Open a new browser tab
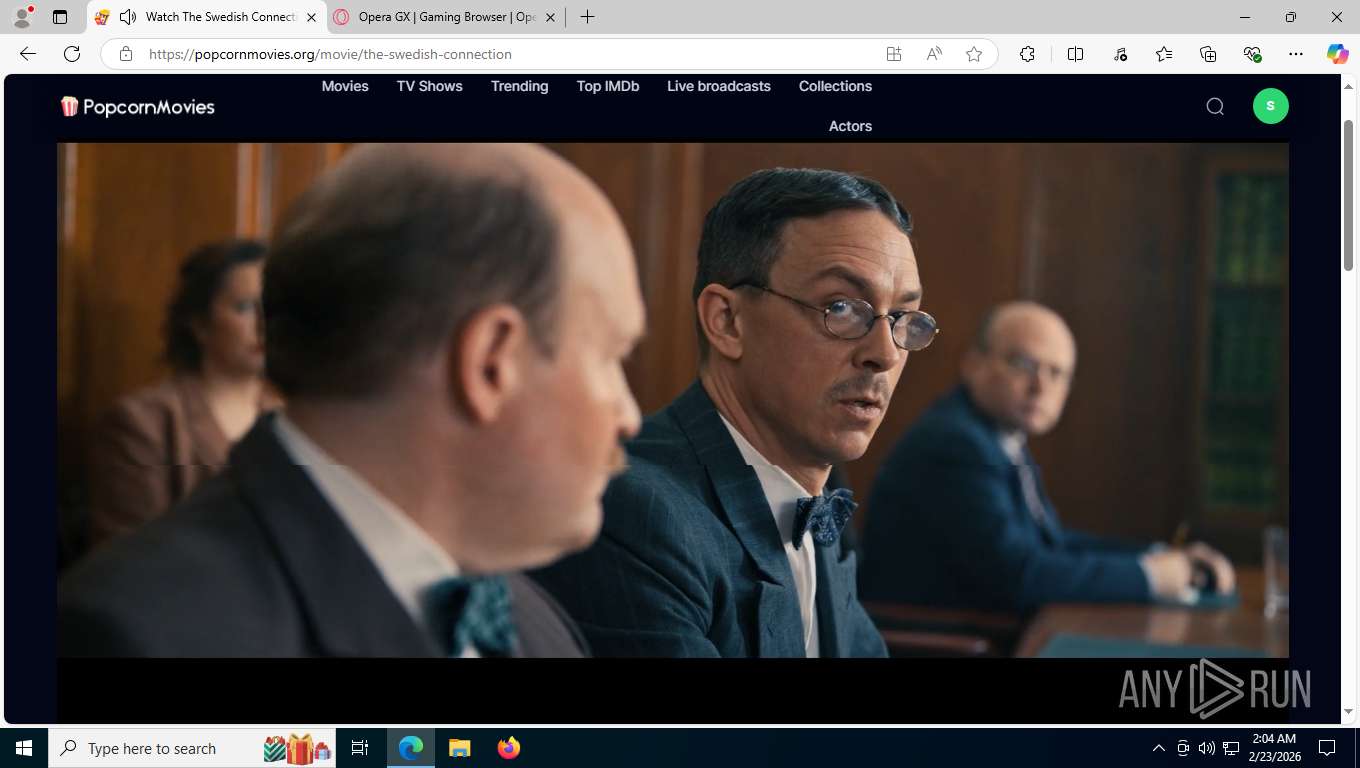The height and width of the screenshot is (768, 1360). coord(587,17)
